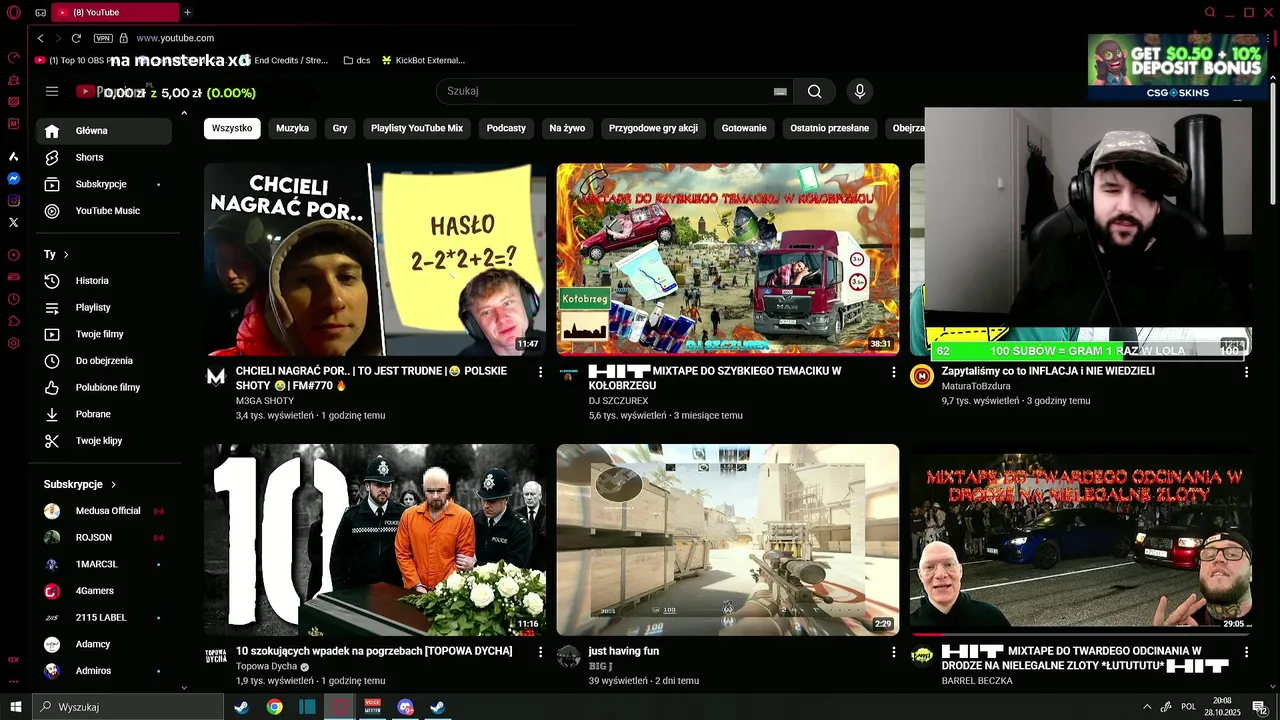The image size is (1280, 720).
Task: Open the sniper rifle gameplay video thumbnail
Action: coord(728,540)
